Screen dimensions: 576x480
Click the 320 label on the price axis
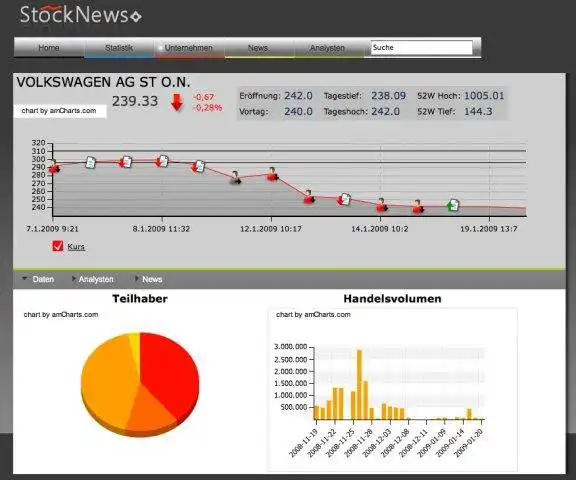pos(39,142)
